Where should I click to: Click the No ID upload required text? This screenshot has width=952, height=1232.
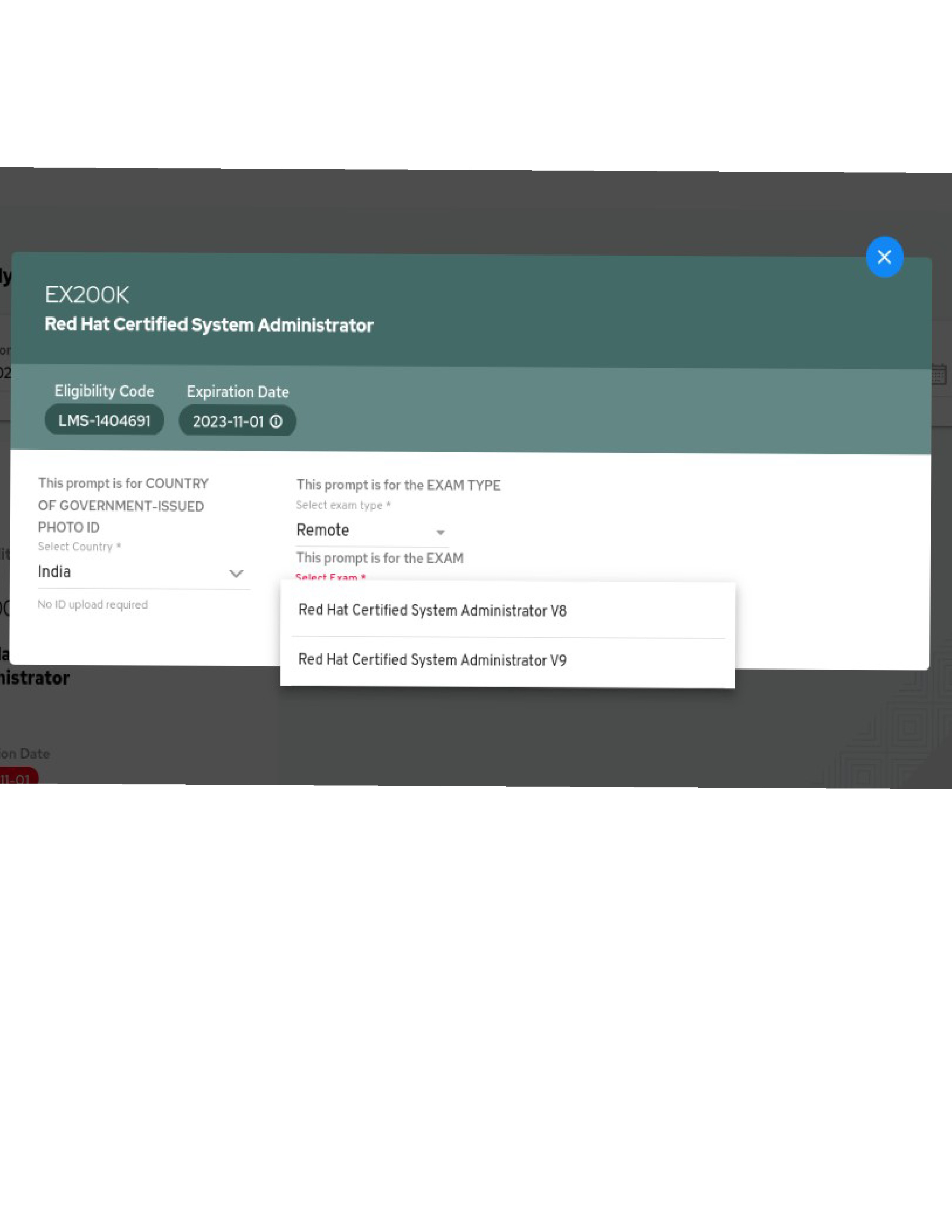tap(93, 604)
